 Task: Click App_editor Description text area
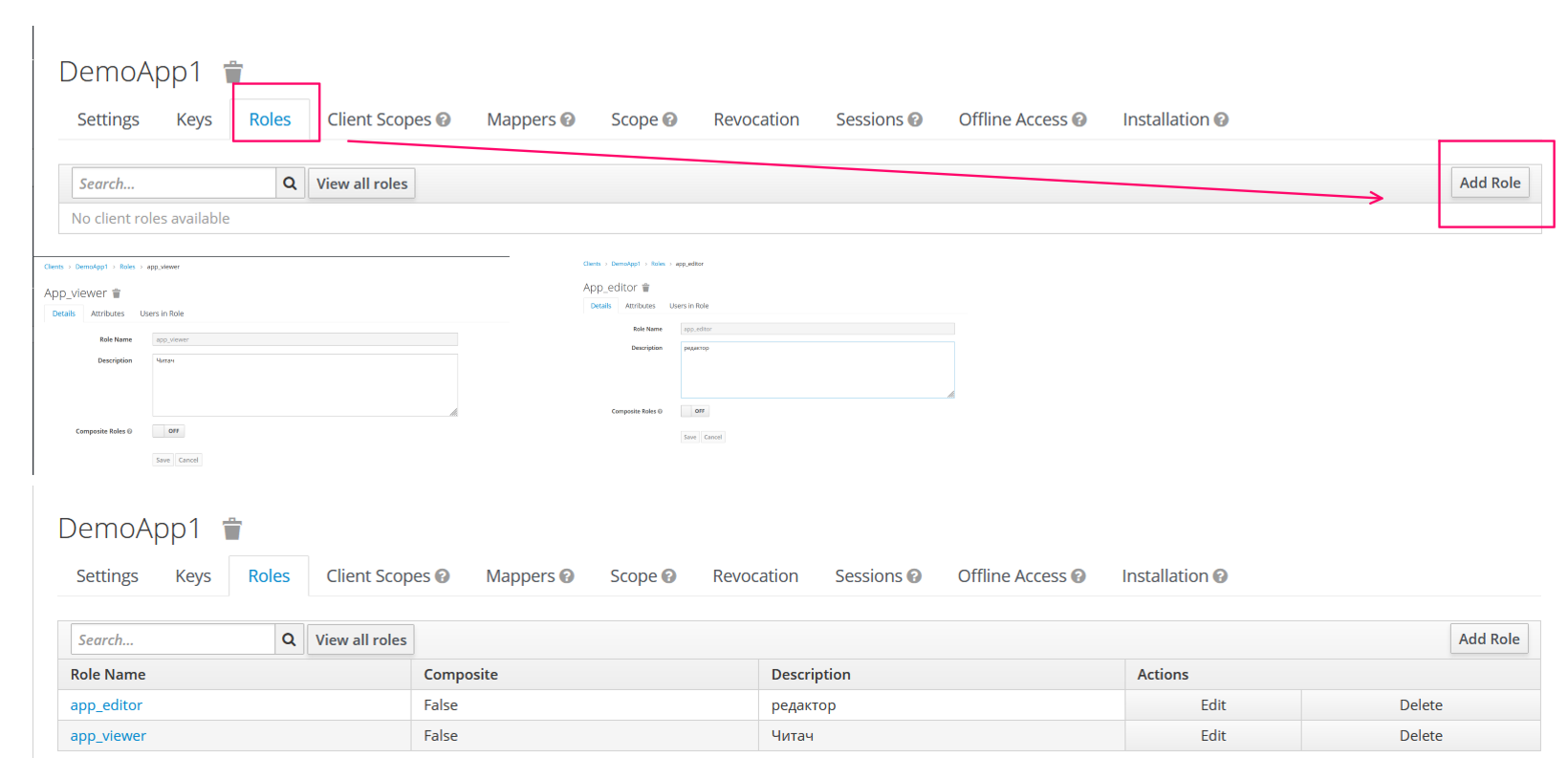817,371
